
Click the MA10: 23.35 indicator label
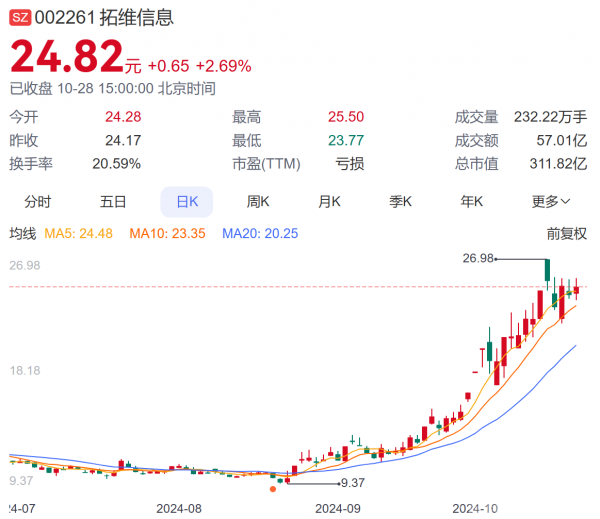(x=167, y=233)
